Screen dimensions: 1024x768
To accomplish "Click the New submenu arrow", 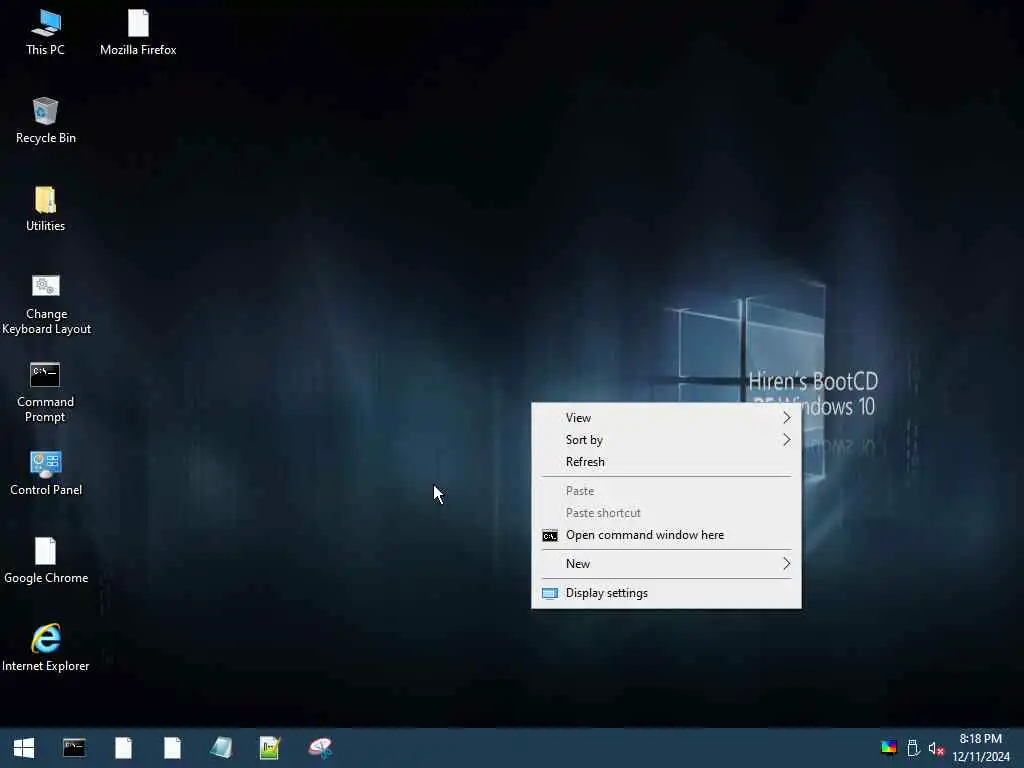I will pyautogui.click(x=786, y=564).
